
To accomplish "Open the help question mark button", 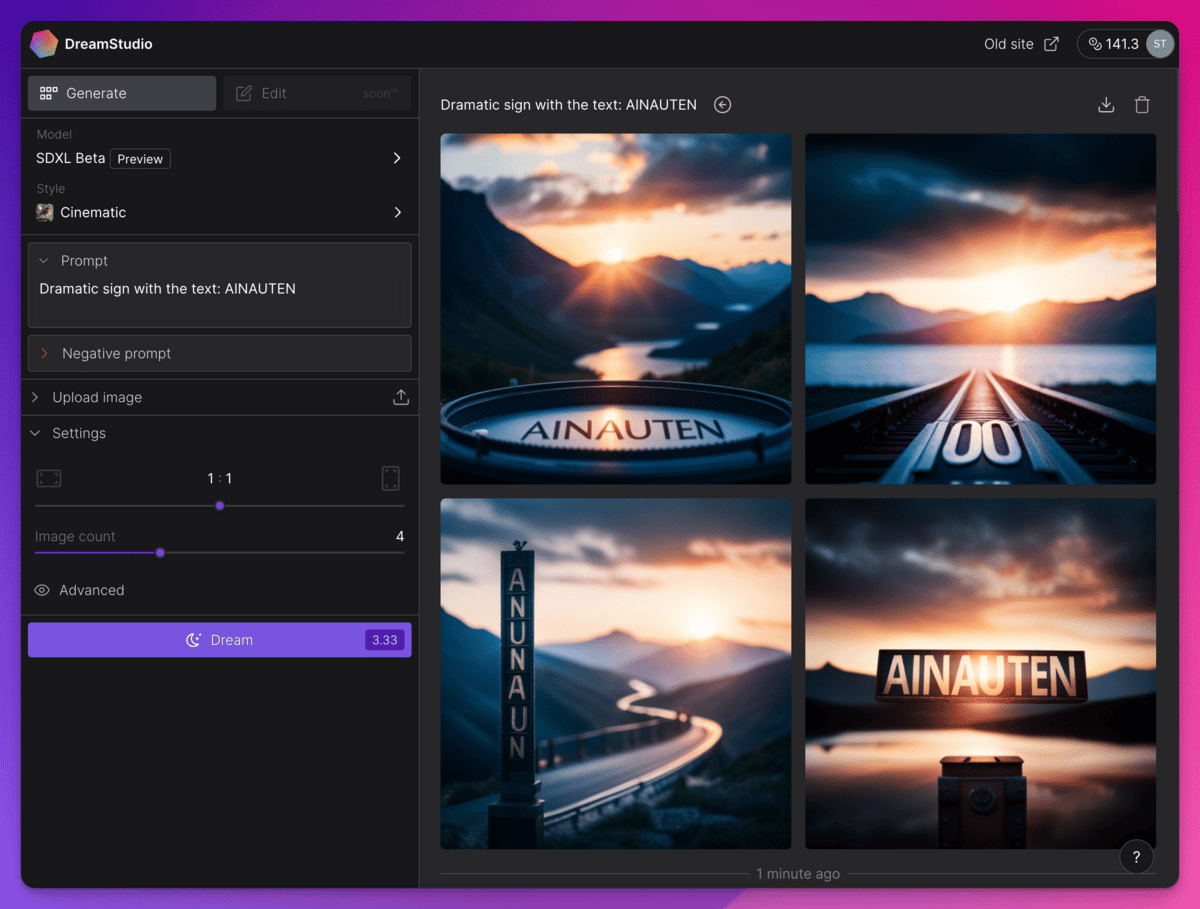I will point(1136,857).
